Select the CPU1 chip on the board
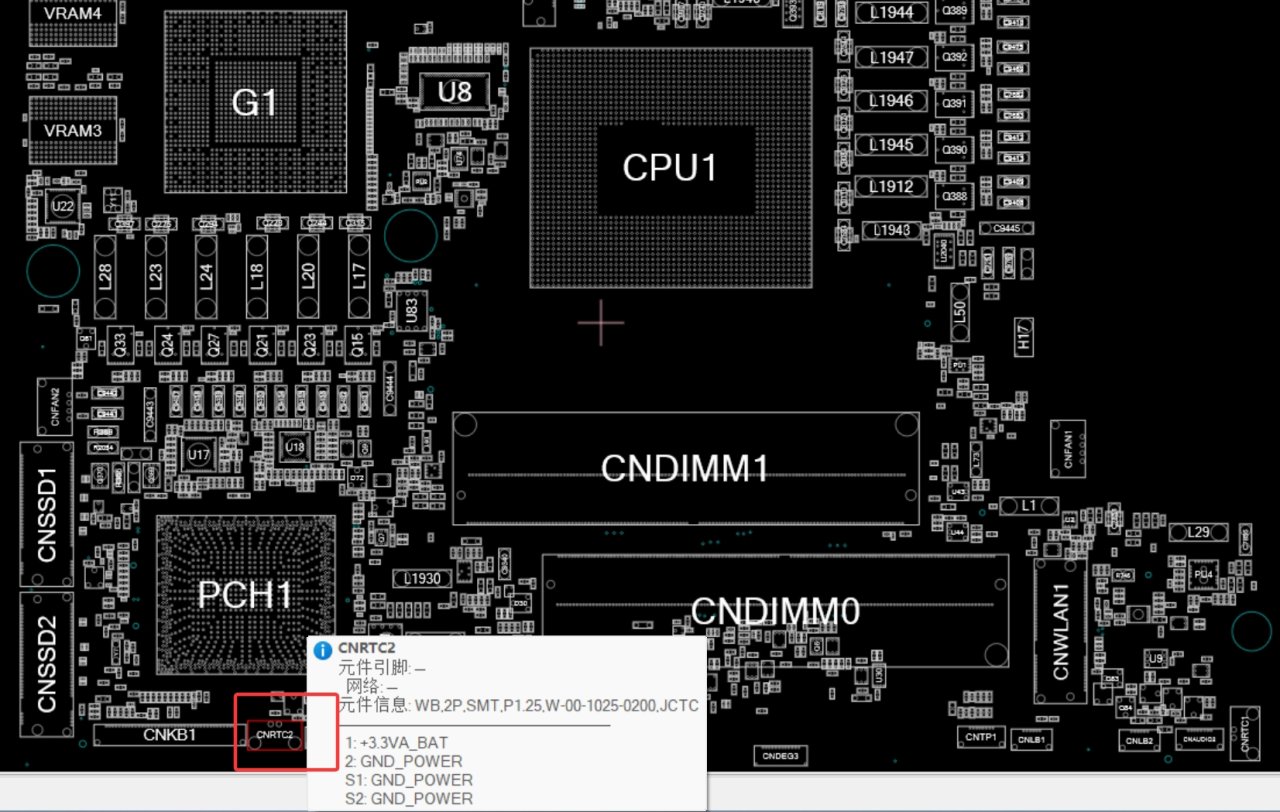This screenshot has height=812, width=1280. [670, 167]
